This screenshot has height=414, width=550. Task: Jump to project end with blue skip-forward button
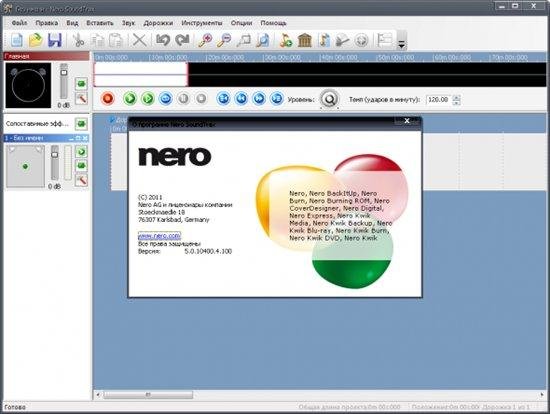[x=277, y=99]
